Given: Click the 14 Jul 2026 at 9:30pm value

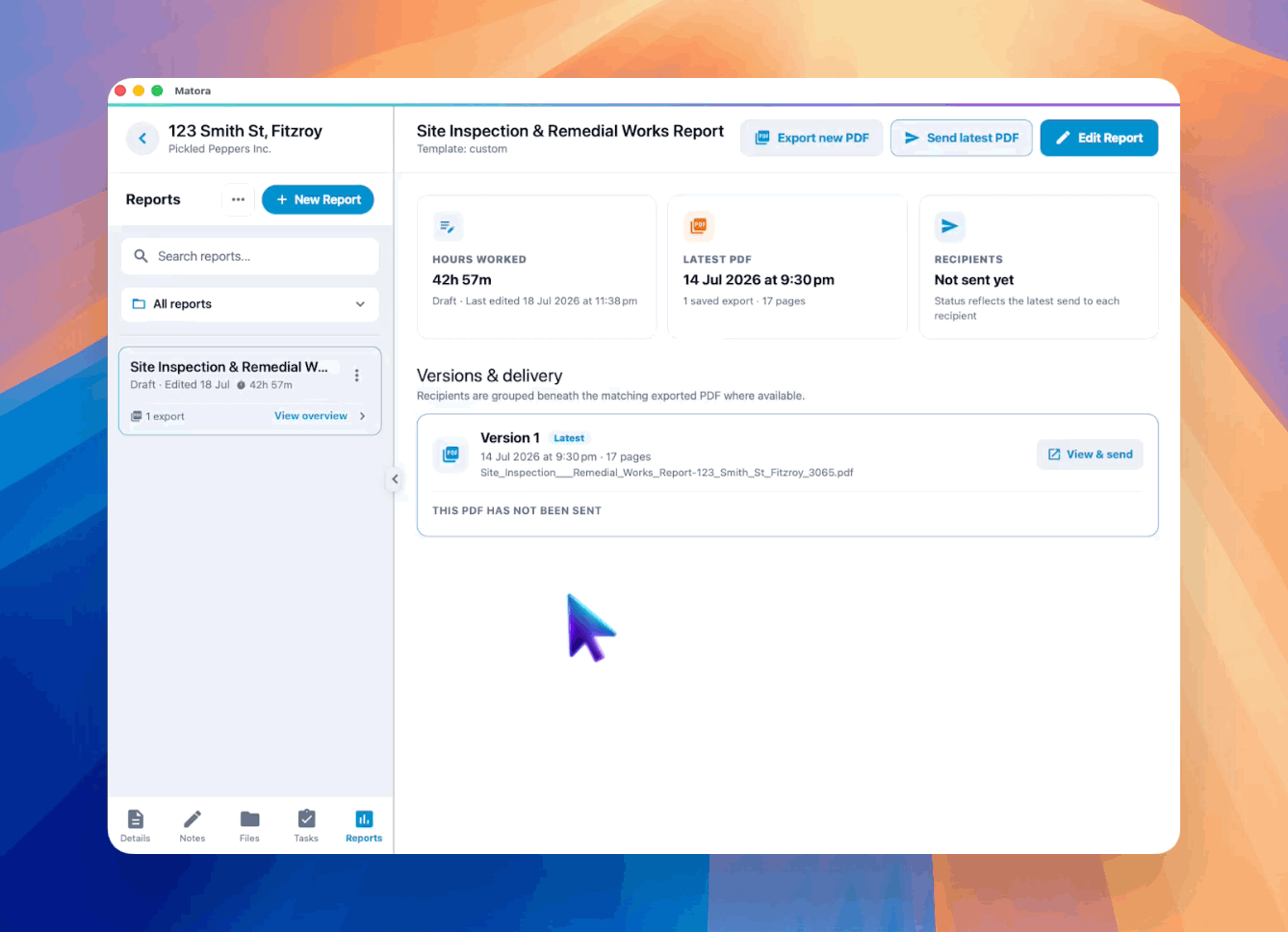Looking at the screenshot, I should pos(759,280).
